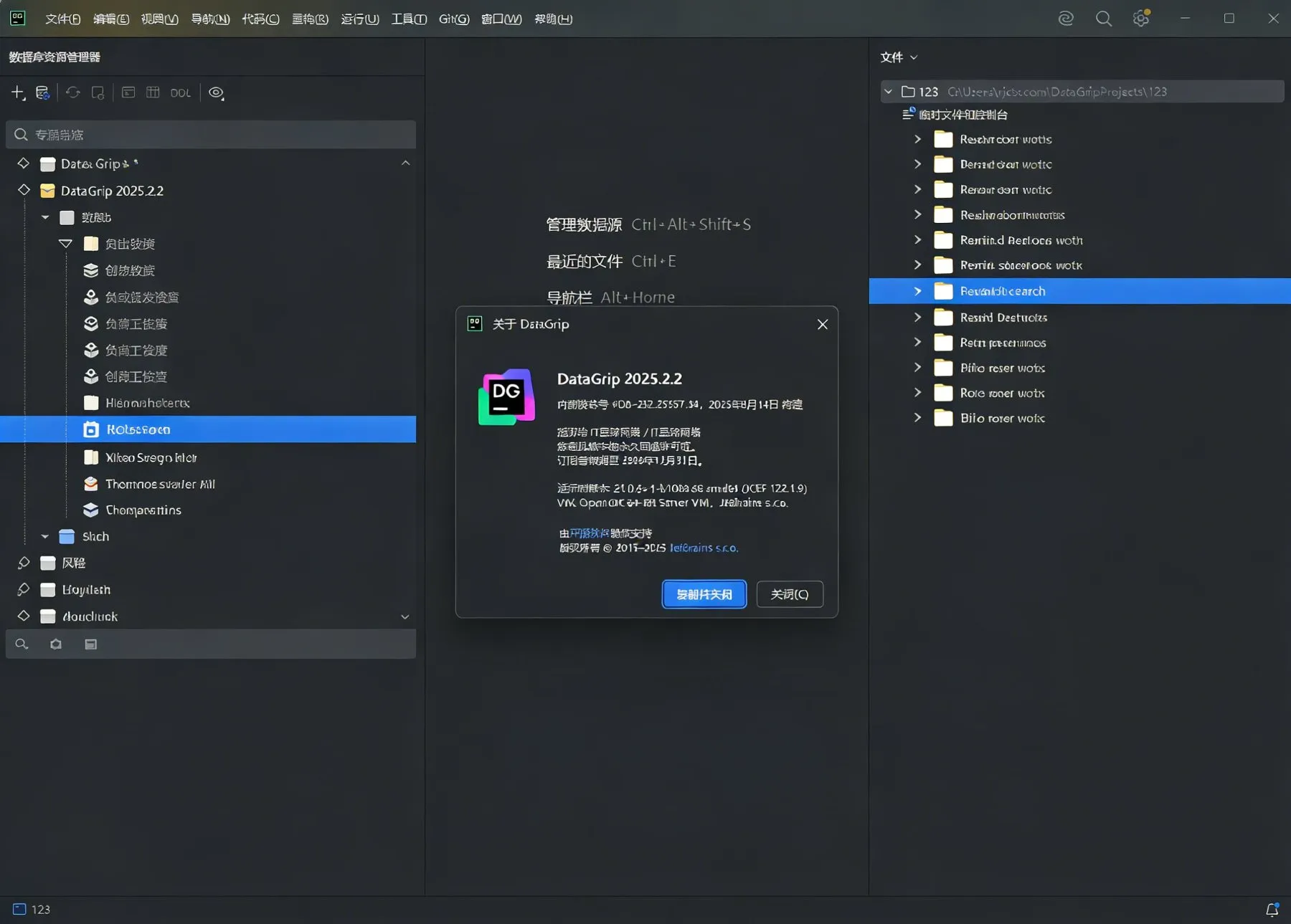
Task: Open the 工具(T) menu
Action: point(409,19)
